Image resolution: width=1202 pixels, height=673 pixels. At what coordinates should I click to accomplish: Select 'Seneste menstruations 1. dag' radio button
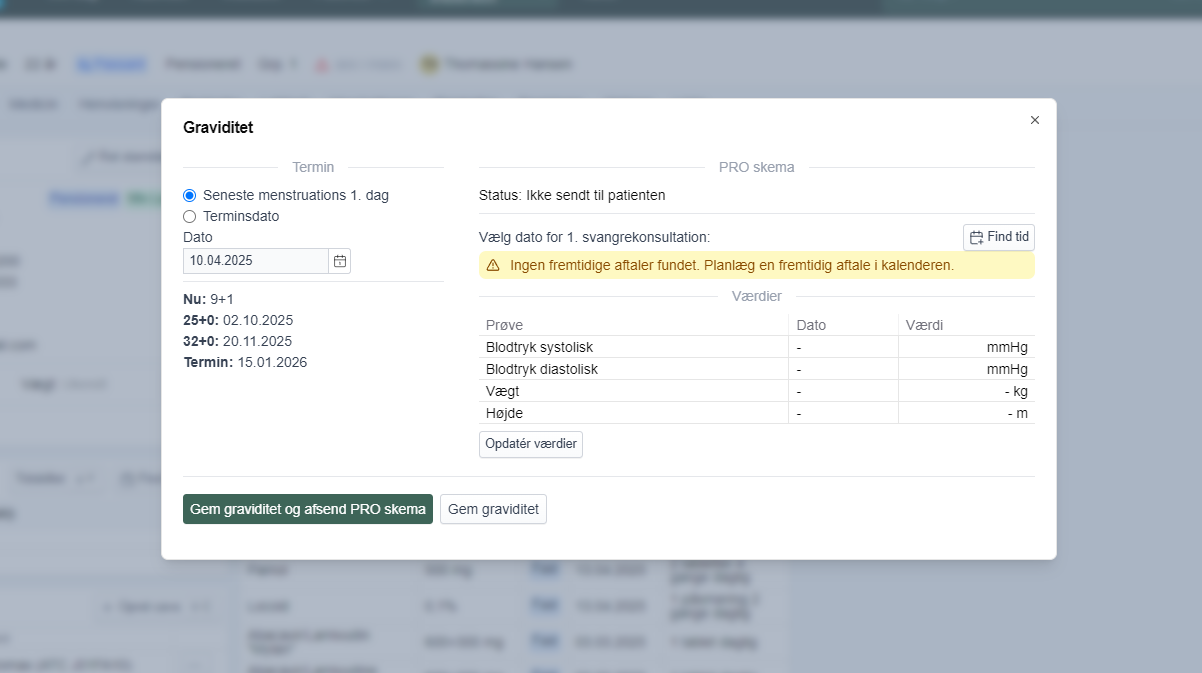click(x=190, y=196)
